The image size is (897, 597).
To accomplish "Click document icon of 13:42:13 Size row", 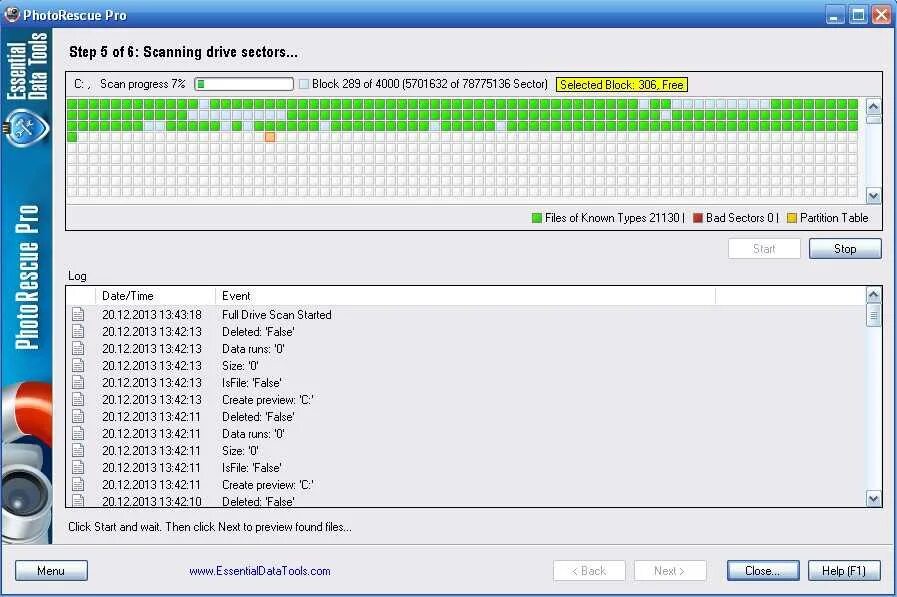I will tap(78, 365).
